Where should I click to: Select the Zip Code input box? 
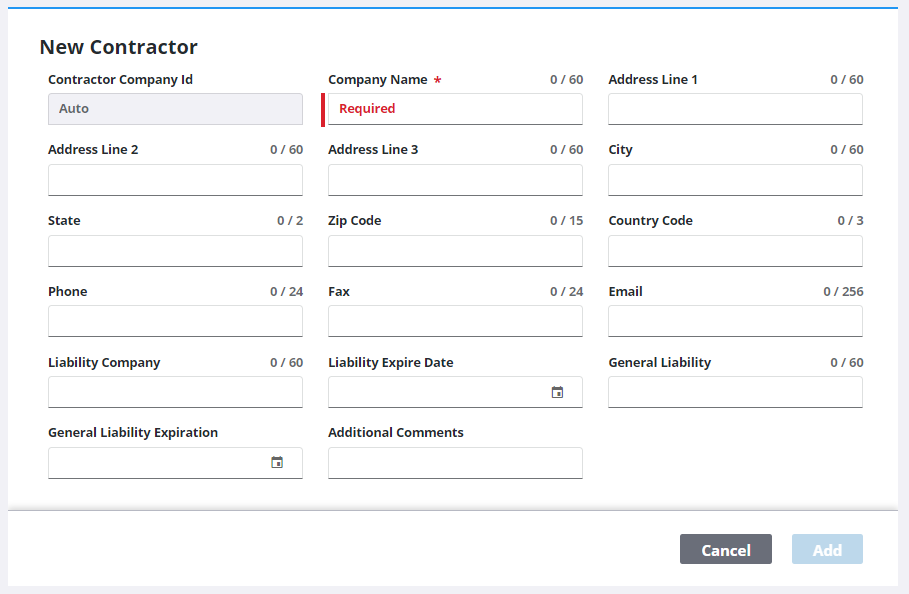[x=455, y=251]
